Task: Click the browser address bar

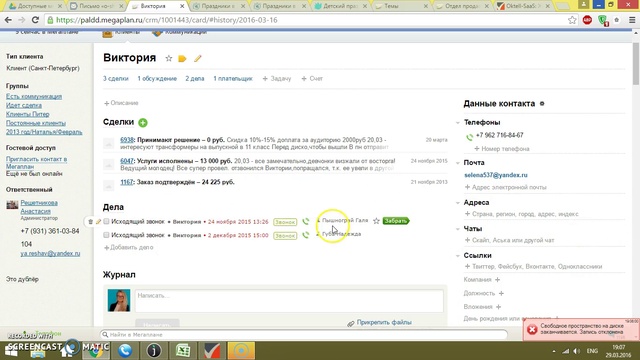Action: pos(306,20)
